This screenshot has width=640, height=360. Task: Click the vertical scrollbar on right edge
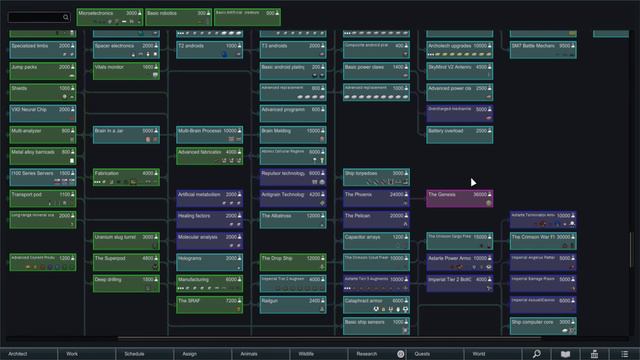(x=631, y=249)
